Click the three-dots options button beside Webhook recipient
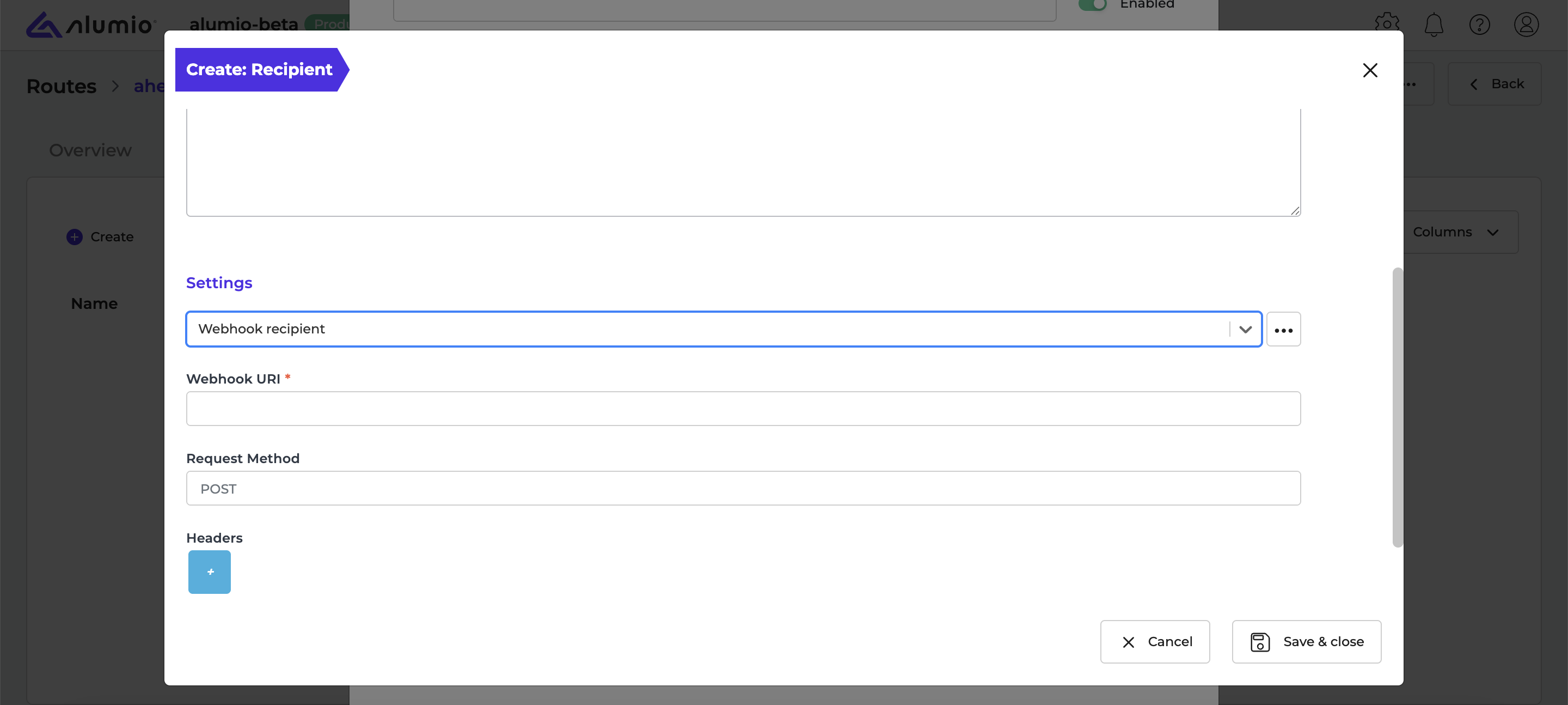The width and height of the screenshot is (1568, 705). pyautogui.click(x=1283, y=330)
